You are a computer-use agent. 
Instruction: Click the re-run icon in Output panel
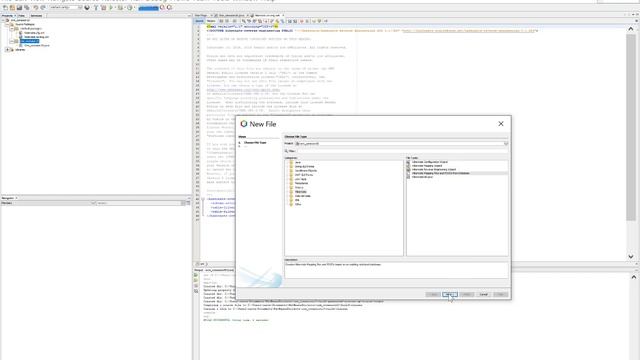tap(196, 275)
